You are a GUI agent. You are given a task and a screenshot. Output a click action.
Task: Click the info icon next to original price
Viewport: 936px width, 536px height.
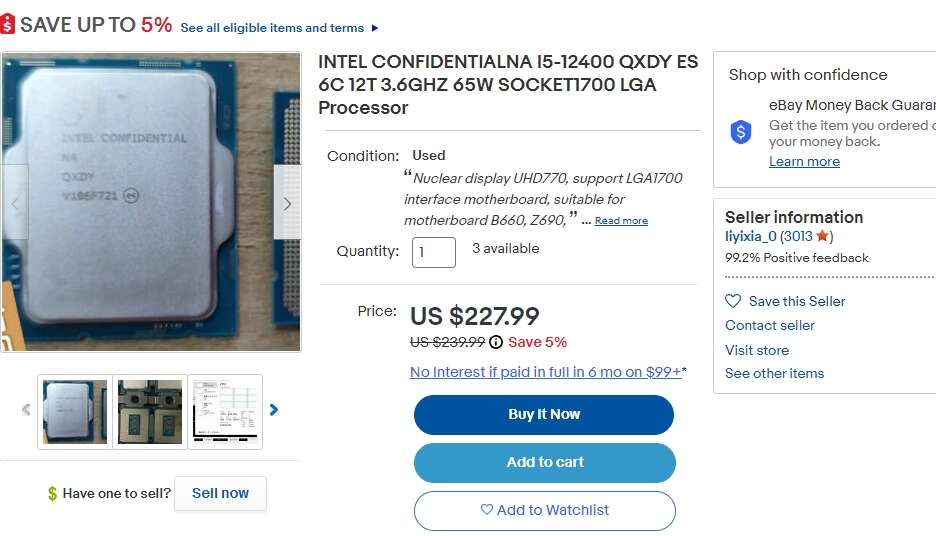click(x=496, y=342)
